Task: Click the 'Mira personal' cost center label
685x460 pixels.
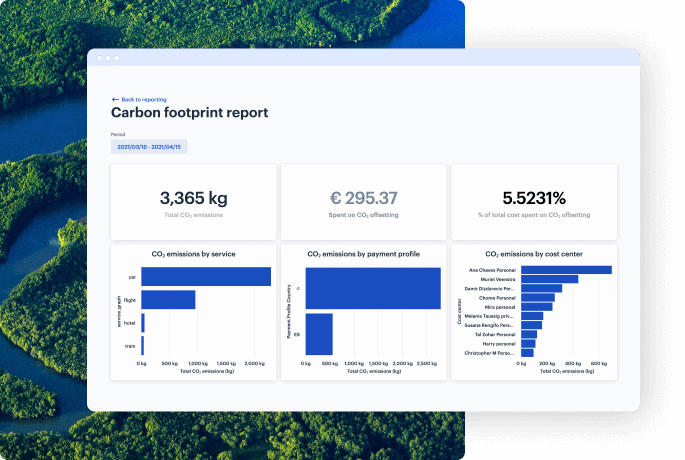Action: [x=500, y=307]
